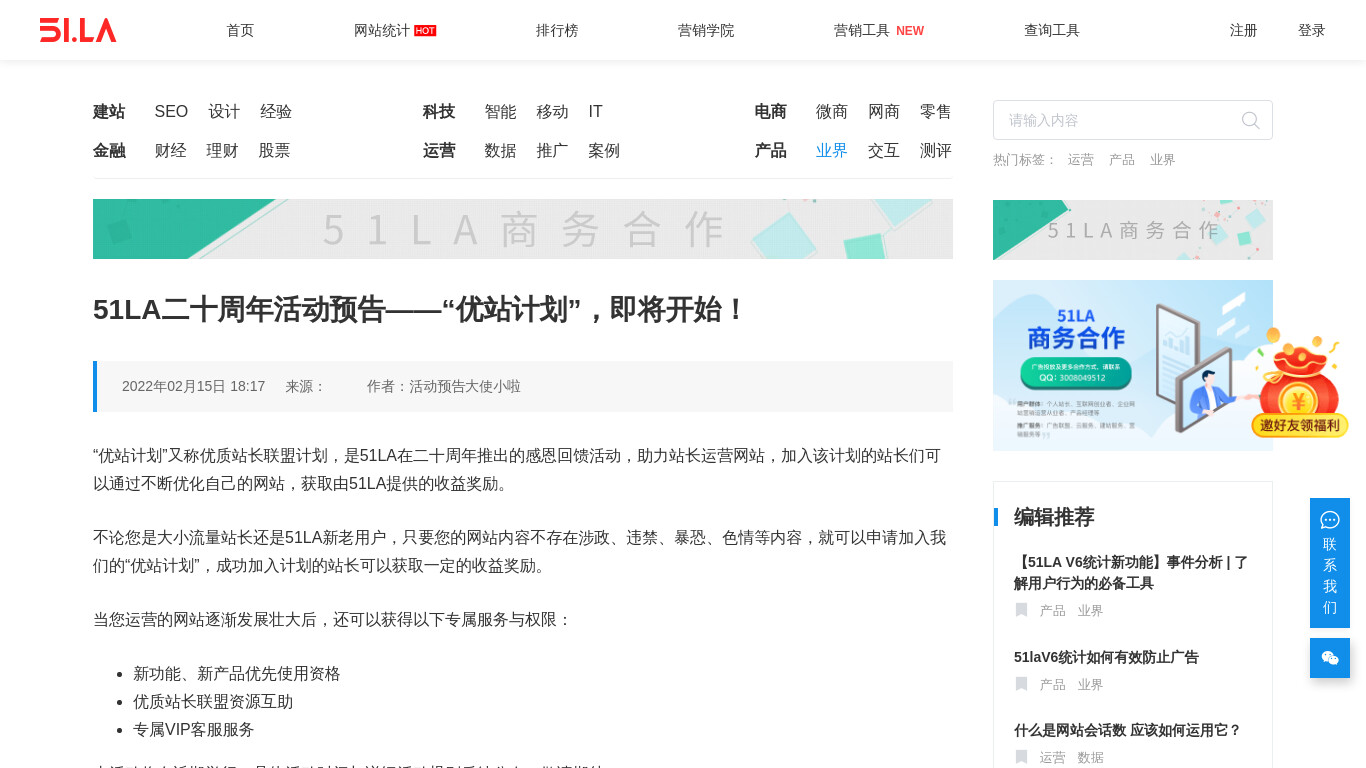
Task: Open the 移动 subcategory
Action: coord(553,112)
